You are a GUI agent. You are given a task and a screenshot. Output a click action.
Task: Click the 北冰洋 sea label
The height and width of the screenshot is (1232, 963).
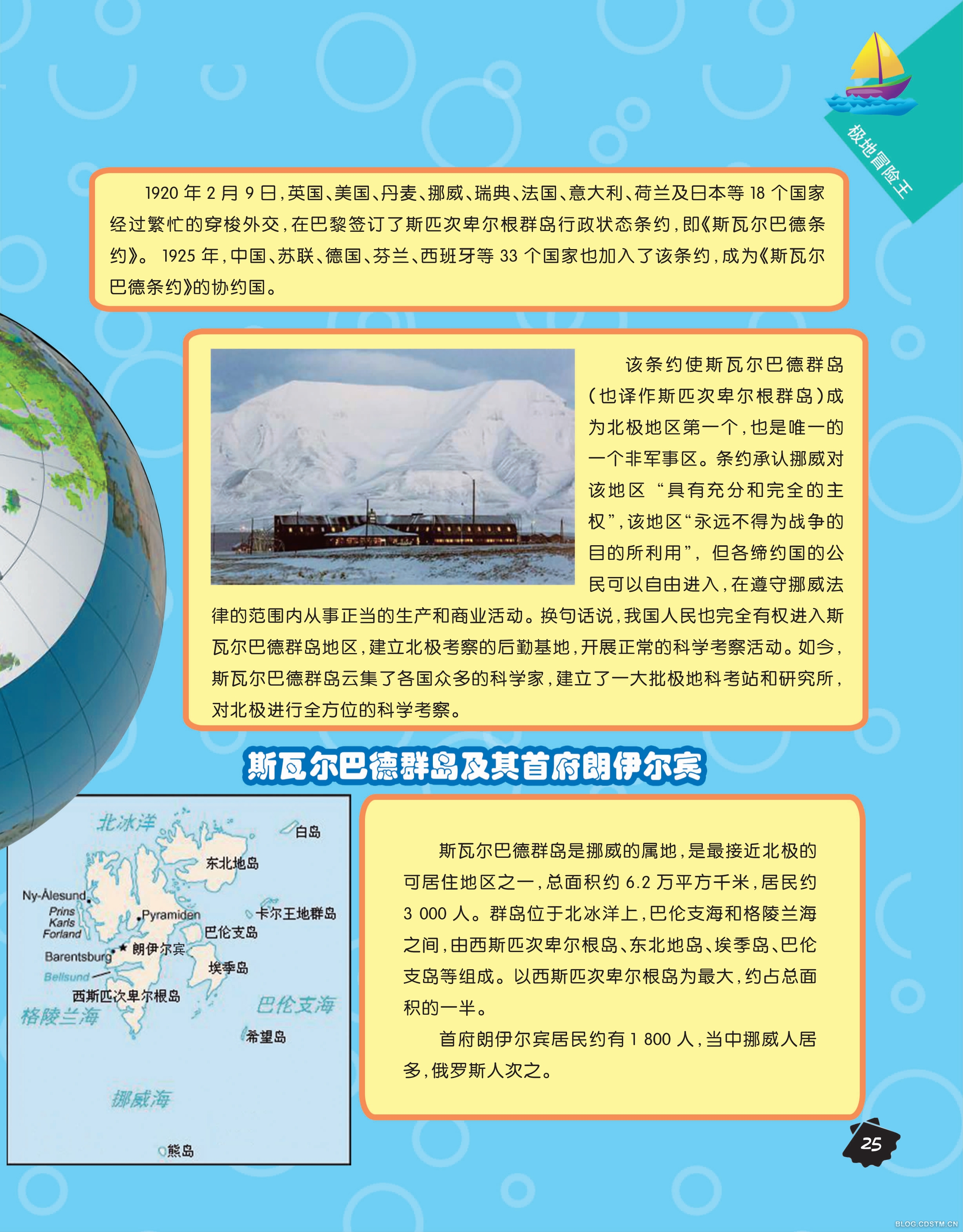click(x=126, y=823)
